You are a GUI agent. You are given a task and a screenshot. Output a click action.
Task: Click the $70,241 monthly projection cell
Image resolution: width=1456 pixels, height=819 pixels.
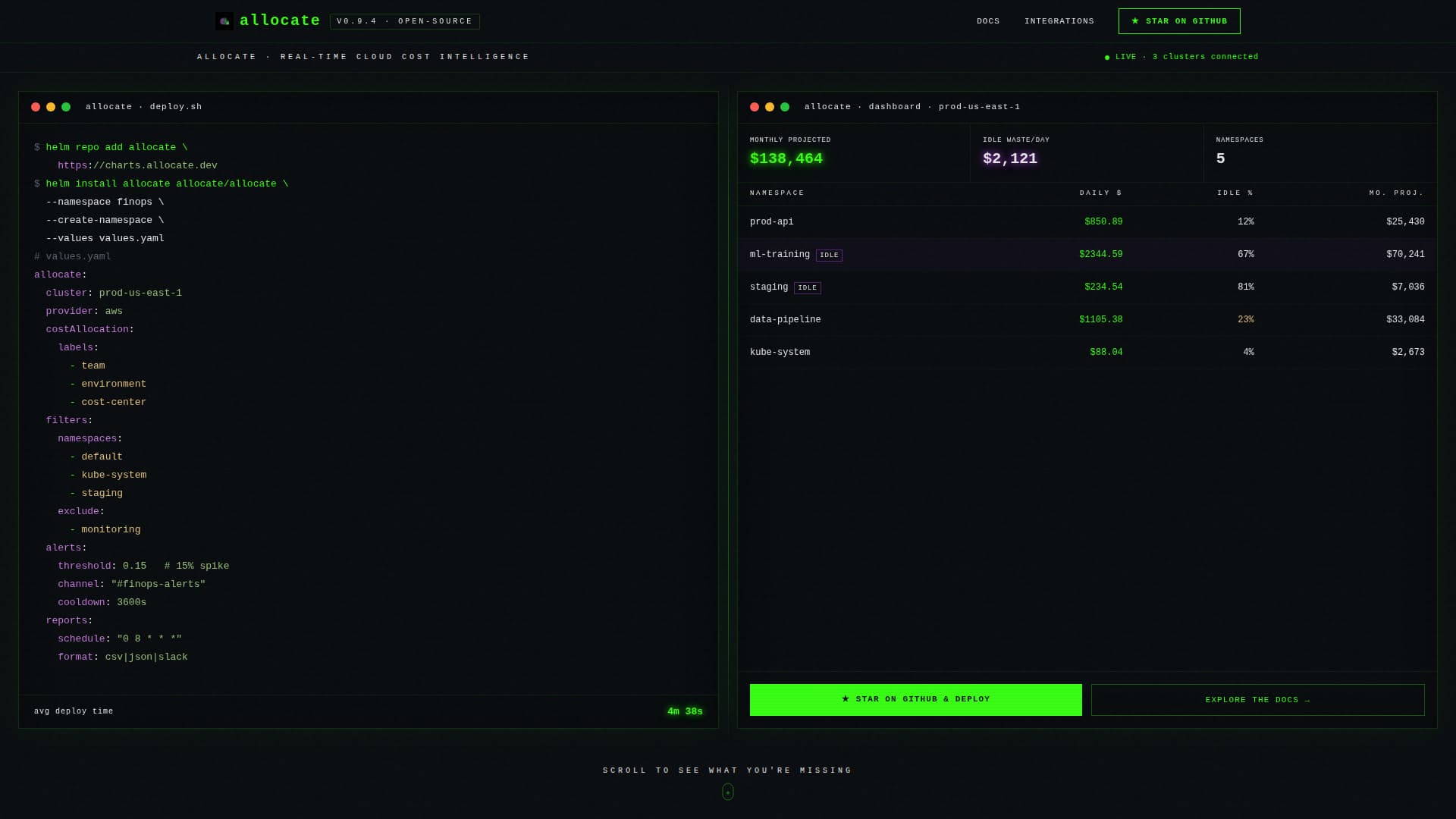click(1406, 255)
